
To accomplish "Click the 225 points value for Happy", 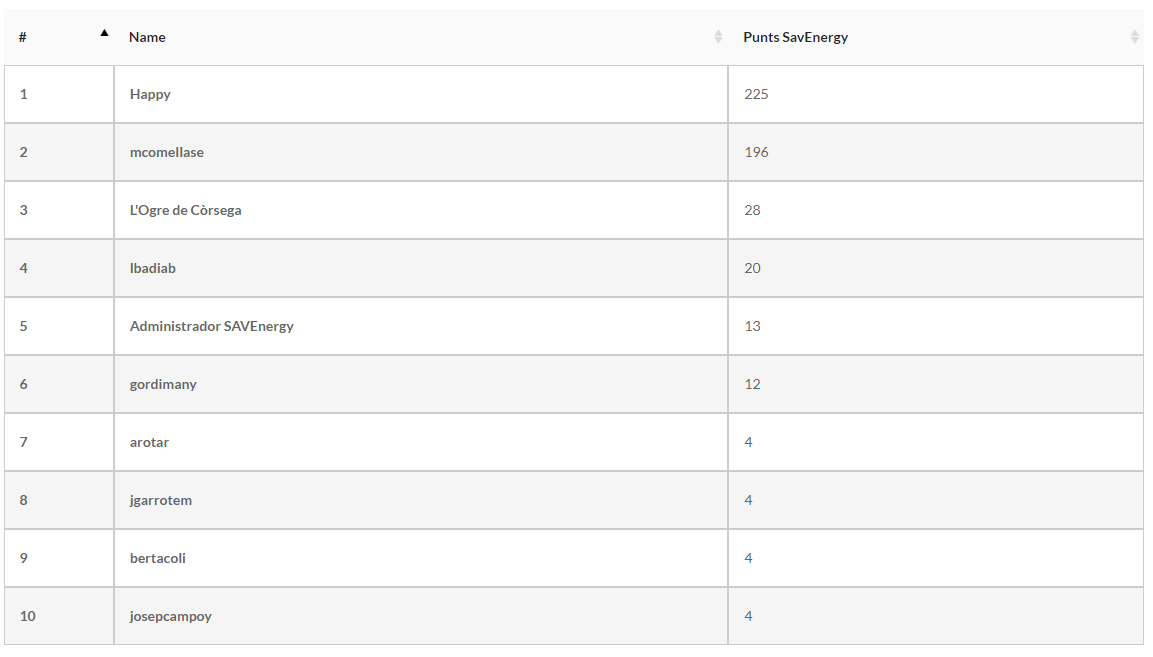I will point(756,94).
